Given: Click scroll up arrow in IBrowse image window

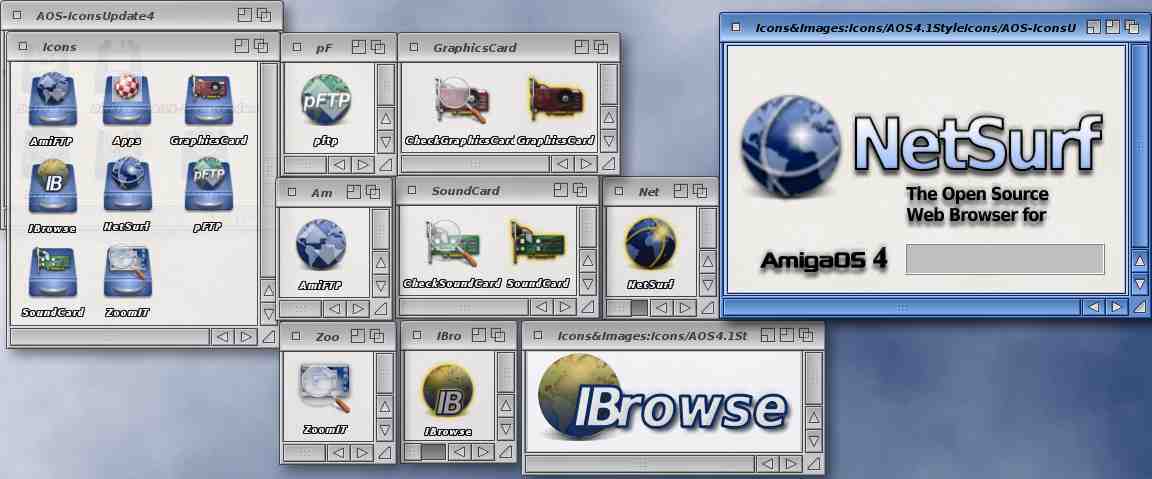Looking at the screenshot, I should 813,417.
